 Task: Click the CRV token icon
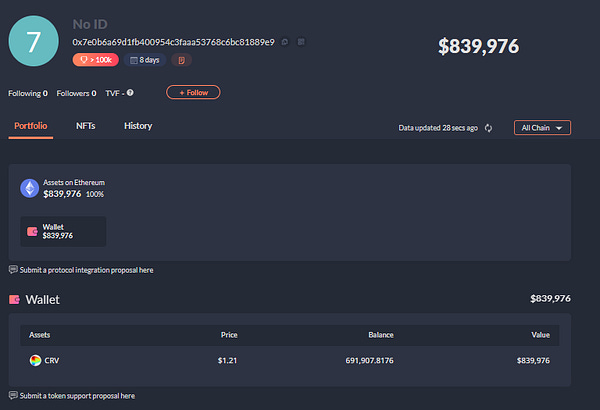tap(35, 360)
